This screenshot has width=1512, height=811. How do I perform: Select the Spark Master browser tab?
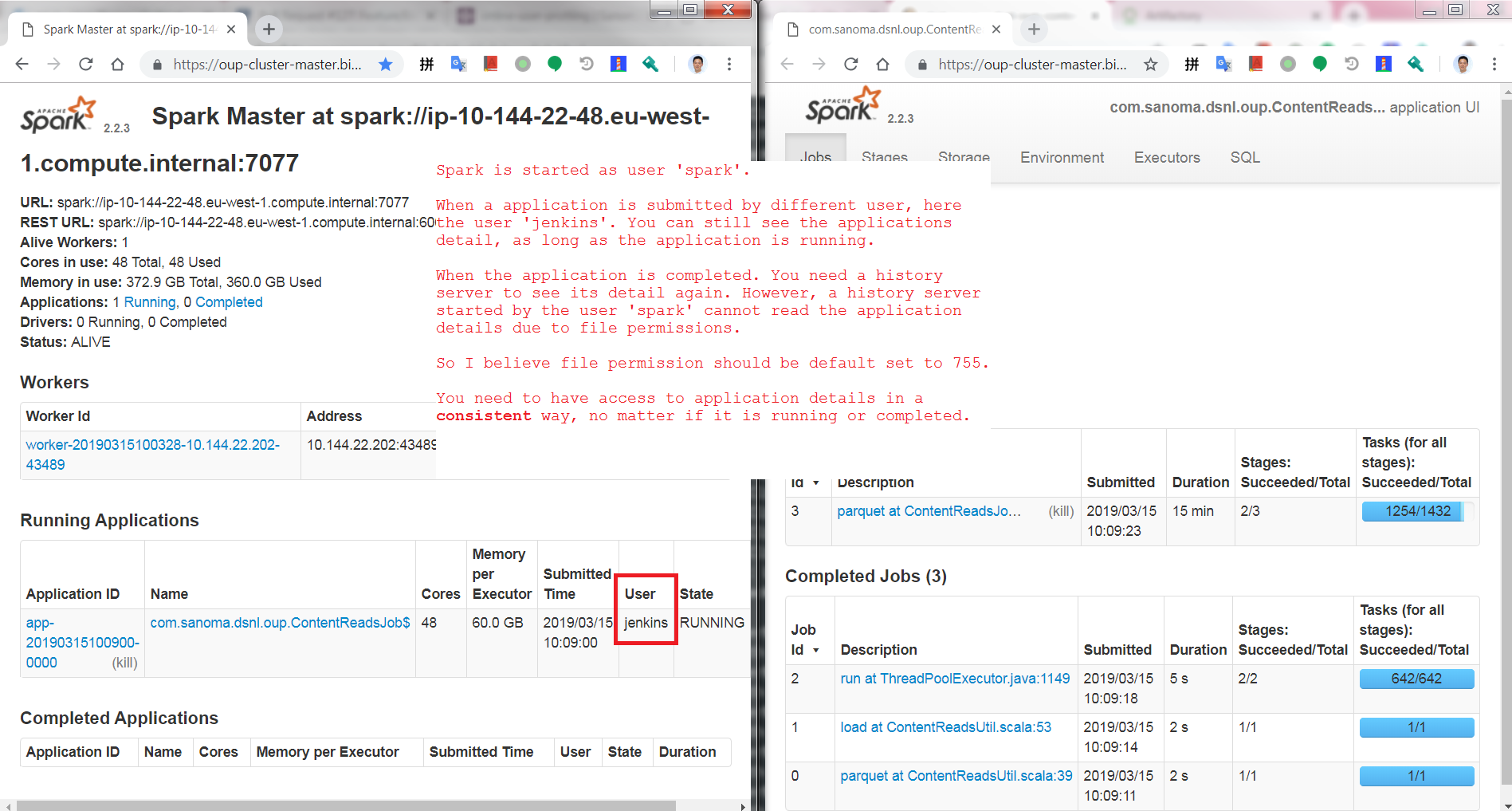128,30
